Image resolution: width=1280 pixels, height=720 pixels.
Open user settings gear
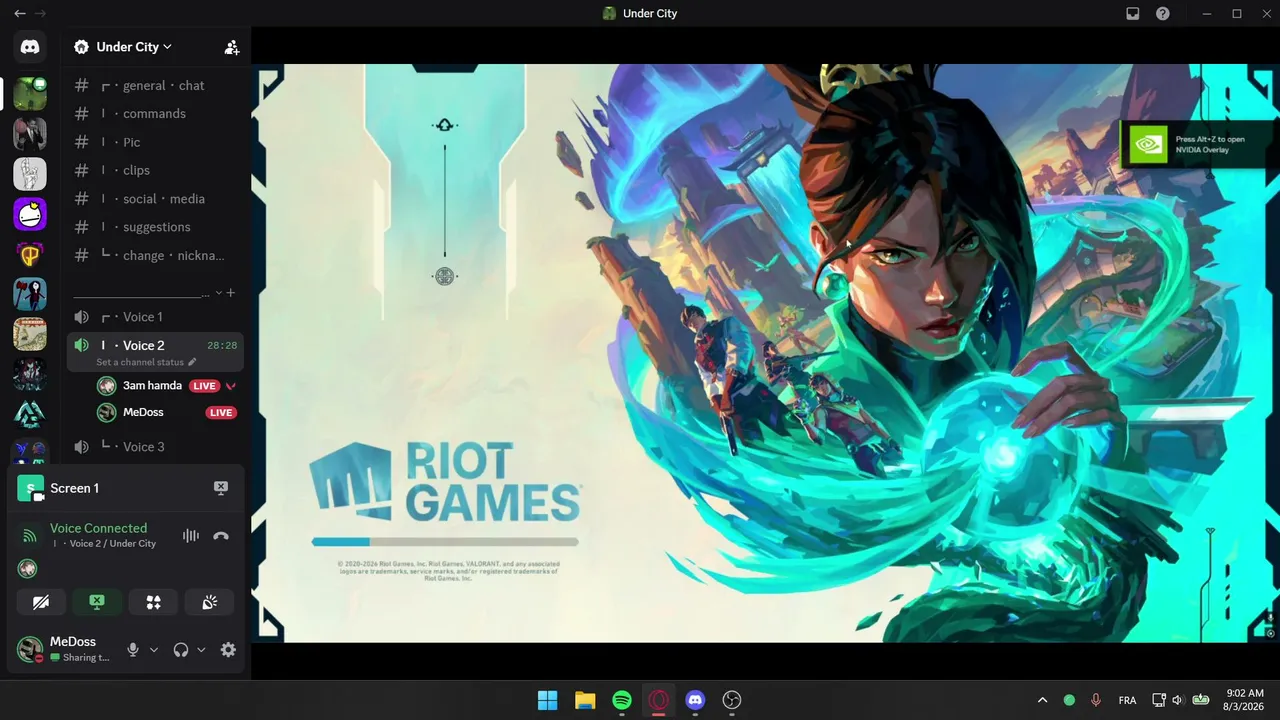coord(228,650)
